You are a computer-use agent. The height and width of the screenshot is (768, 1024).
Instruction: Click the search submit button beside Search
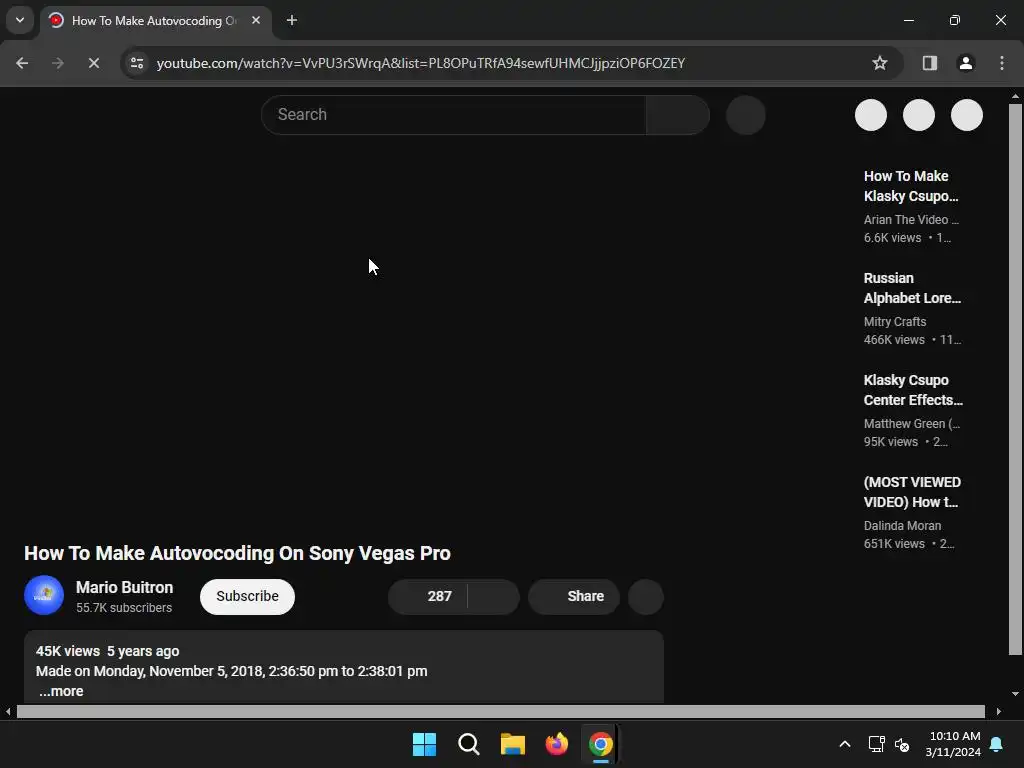coord(678,115)
